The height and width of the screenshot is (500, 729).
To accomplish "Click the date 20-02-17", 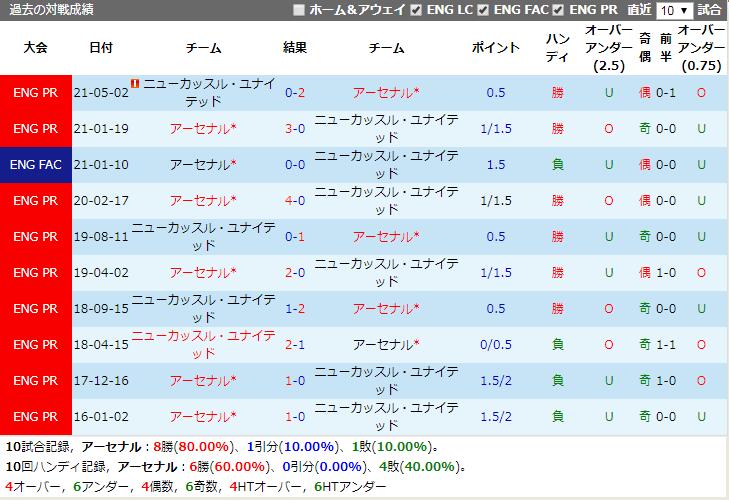I will pos(101,200).
